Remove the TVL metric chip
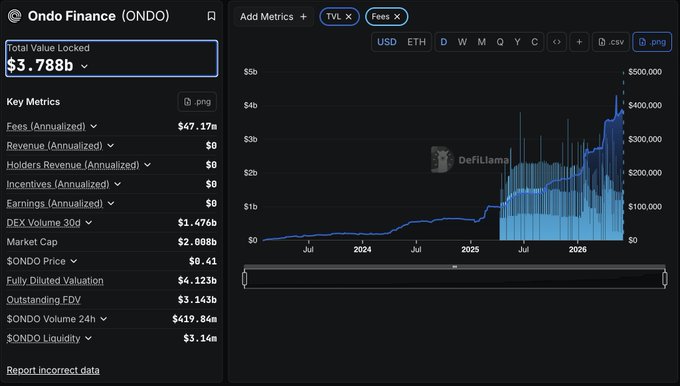Image resolution: width=680 pixels, height=386 pixels. click(349, 16)
